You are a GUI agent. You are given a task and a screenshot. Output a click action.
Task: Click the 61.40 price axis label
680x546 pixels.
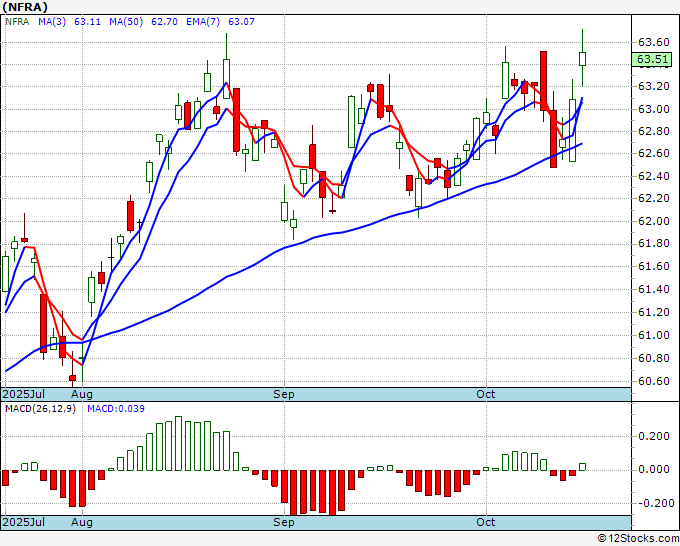(x=654, y=289)
